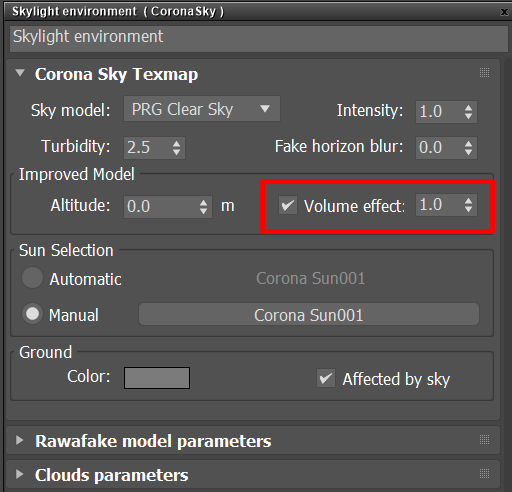512x492 pixels.
Task: Click the Fake horizon blur spinner arrows
Action: click(468, 148)
